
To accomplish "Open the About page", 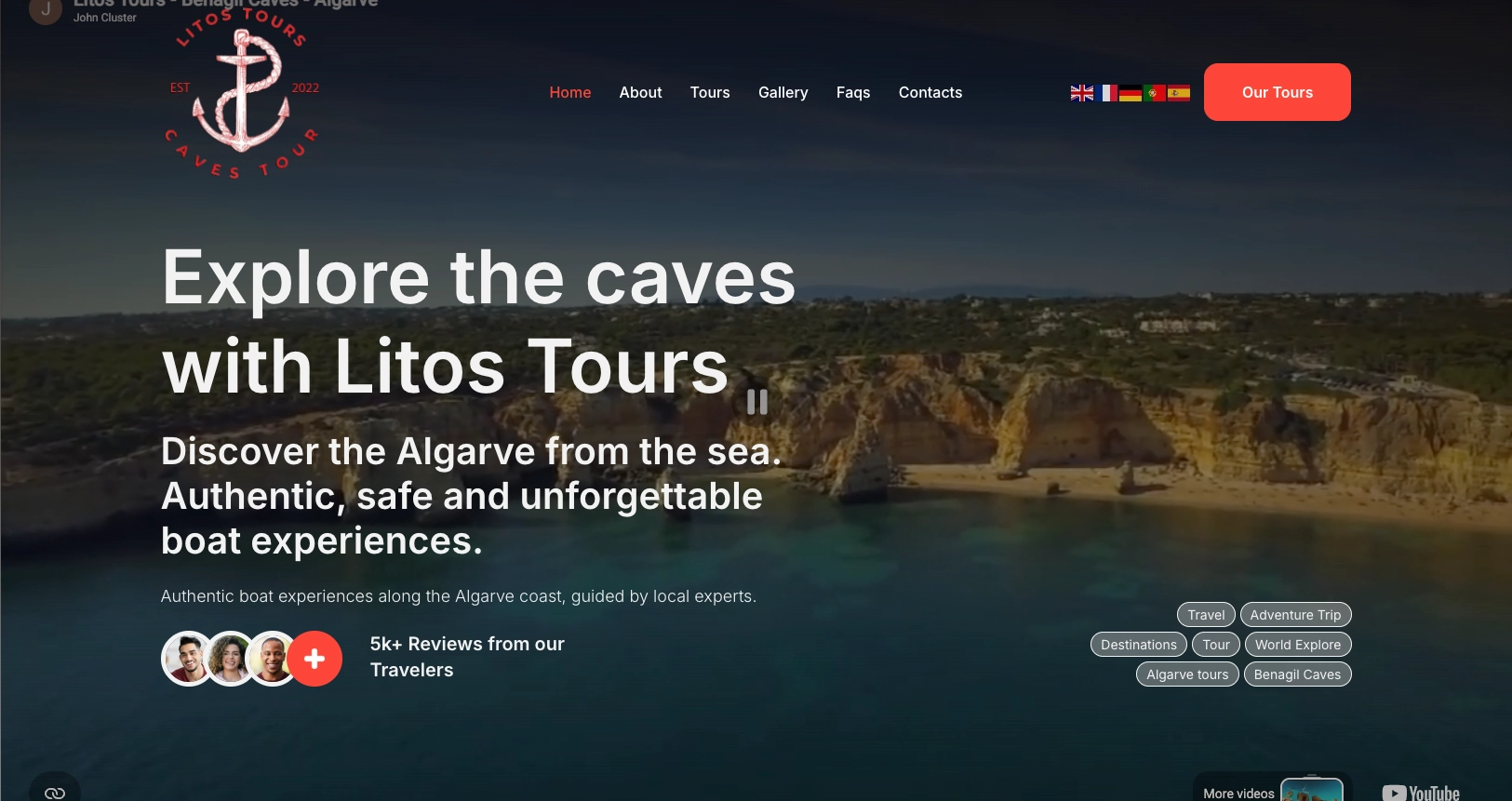I will click(x=641, y=92).
